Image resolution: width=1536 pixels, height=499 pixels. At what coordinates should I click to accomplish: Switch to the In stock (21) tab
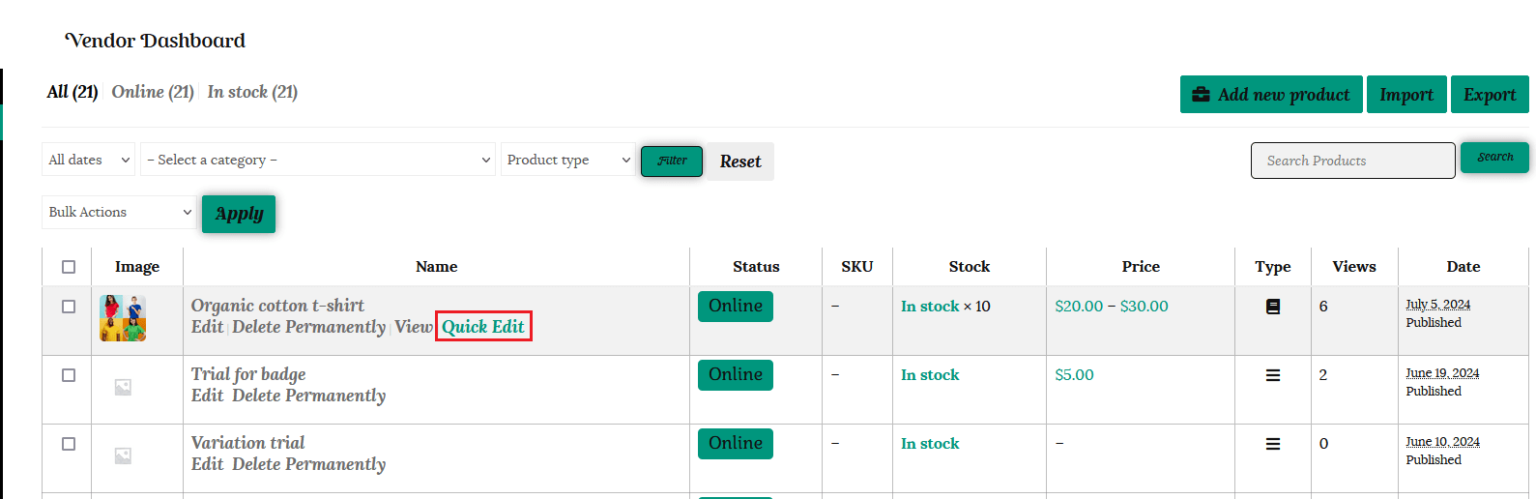[x=252, y=92]
